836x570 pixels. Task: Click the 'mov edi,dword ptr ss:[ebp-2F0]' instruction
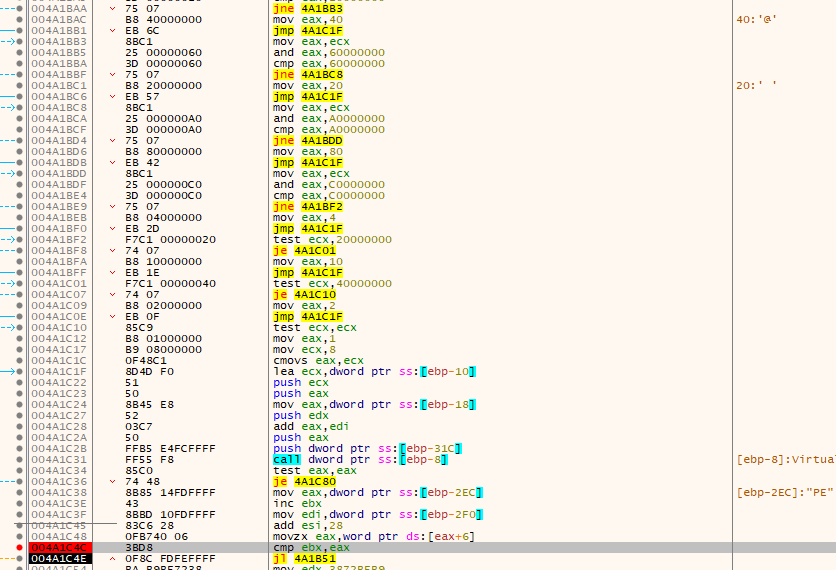(377, 515)
